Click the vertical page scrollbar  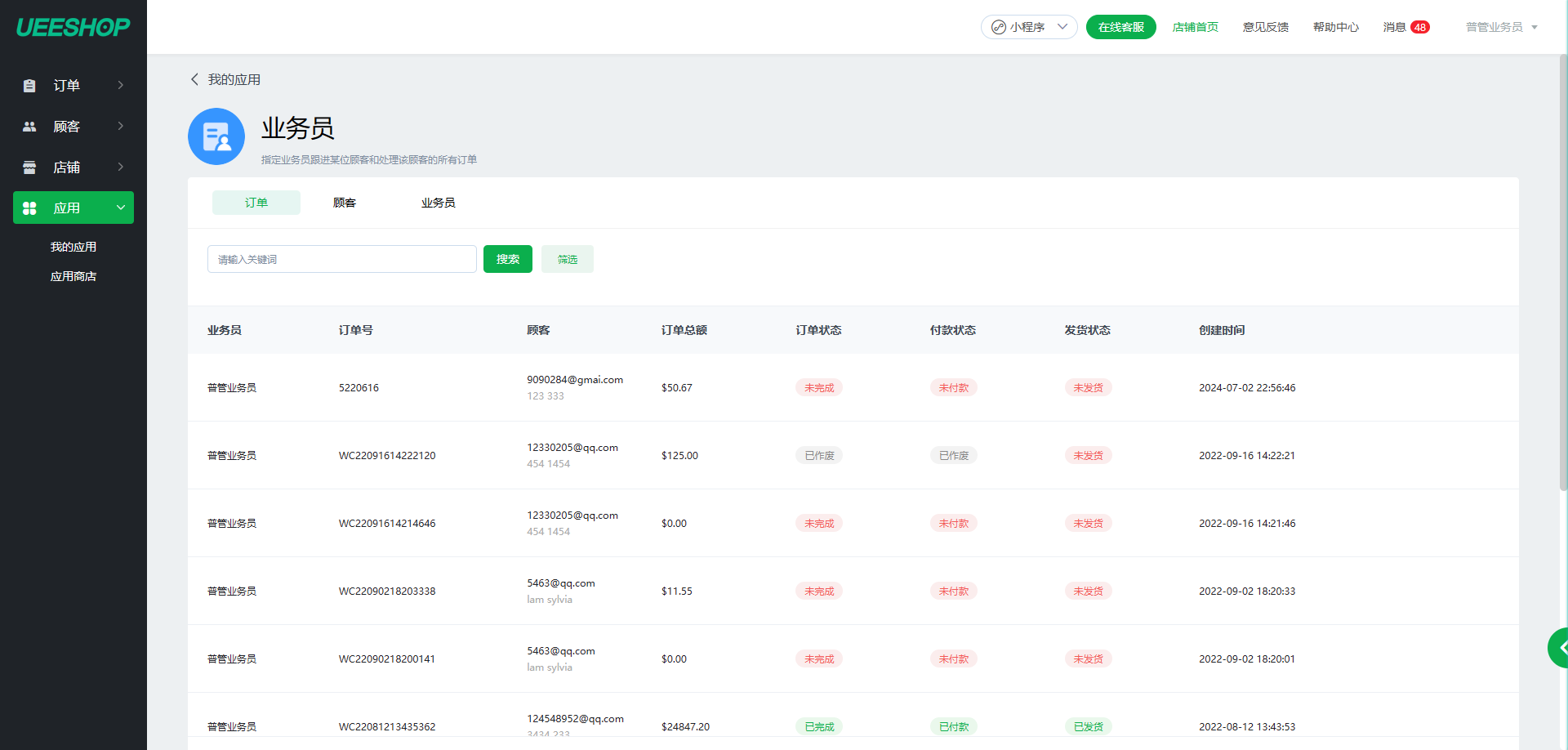[x=1563, y=270]
